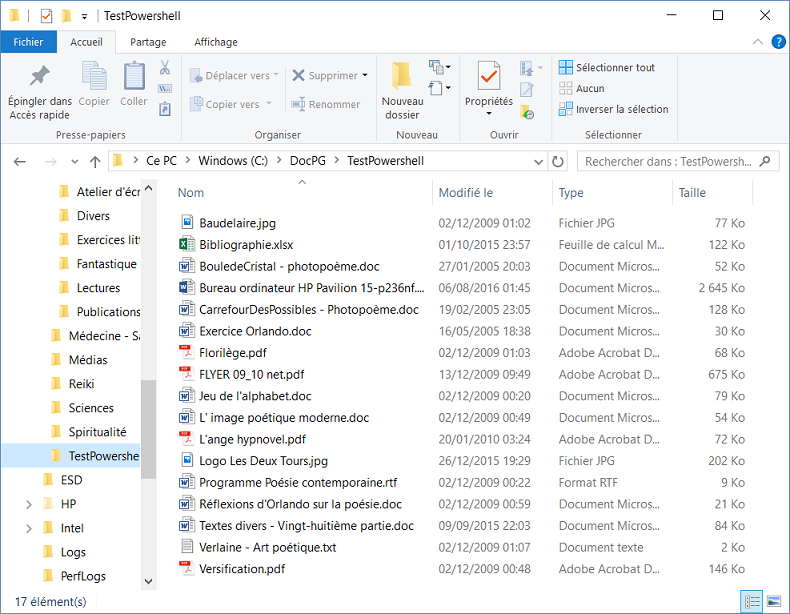Click the scissors Couper icon

(x=165, y=67)
